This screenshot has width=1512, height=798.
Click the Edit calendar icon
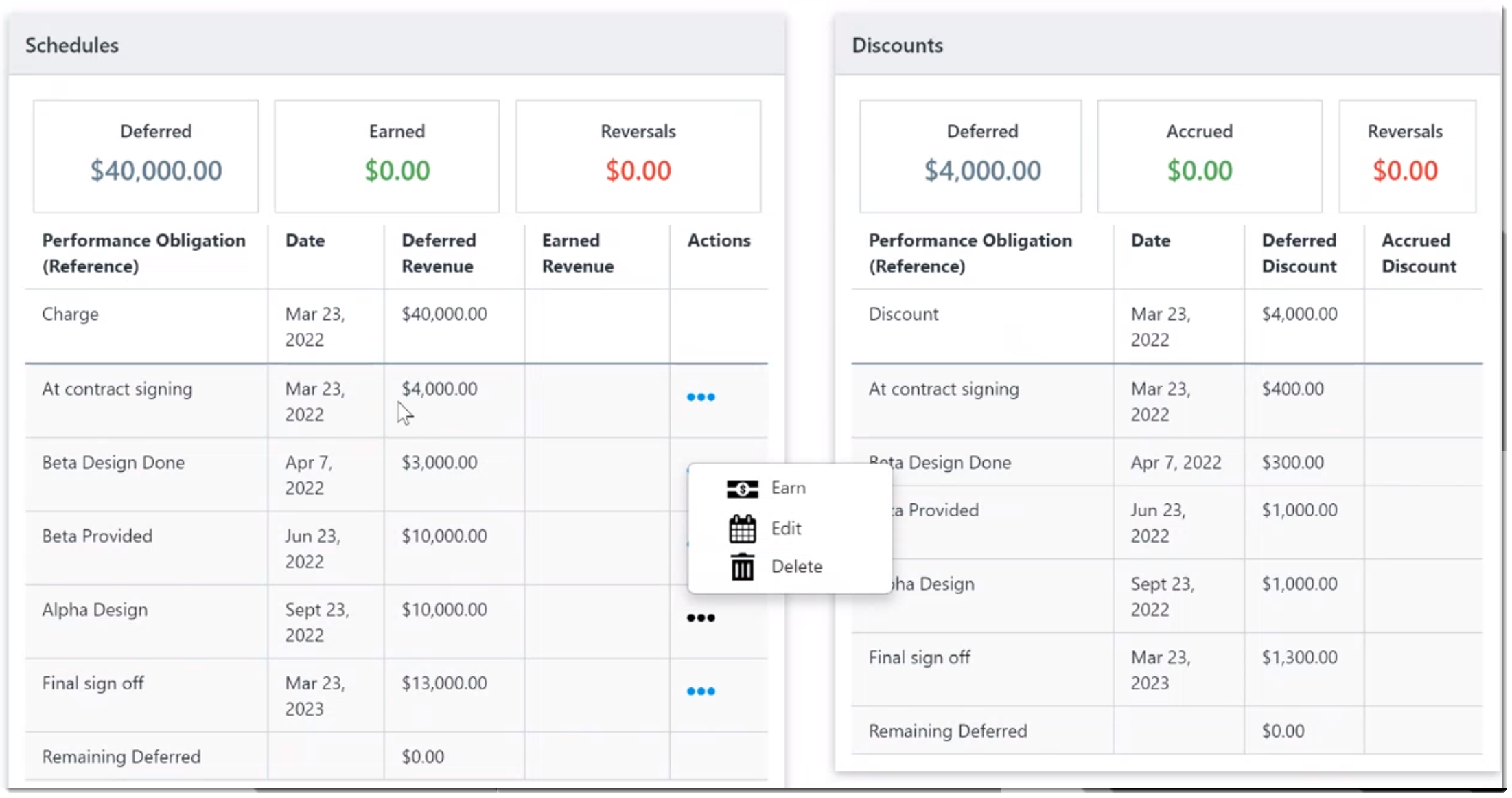742,528
